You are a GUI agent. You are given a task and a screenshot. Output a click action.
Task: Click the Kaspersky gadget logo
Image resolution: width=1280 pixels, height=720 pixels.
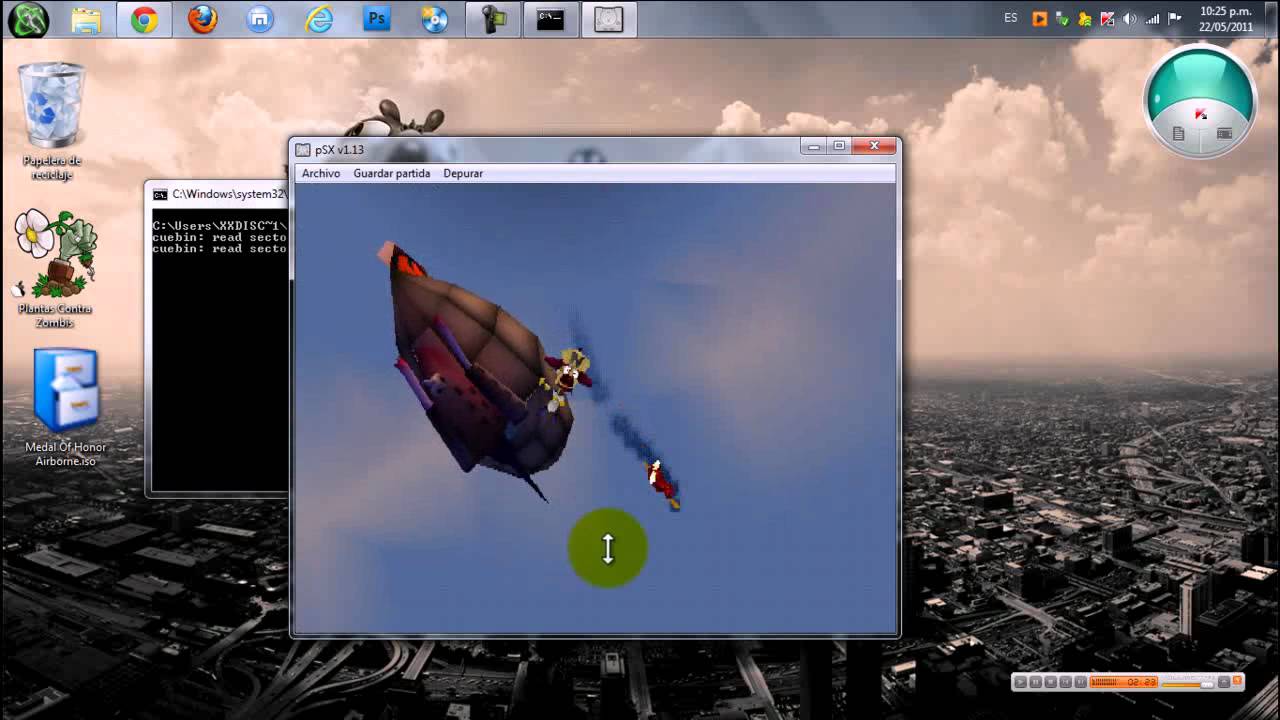pyautogui.click(x=1201, y=115)
